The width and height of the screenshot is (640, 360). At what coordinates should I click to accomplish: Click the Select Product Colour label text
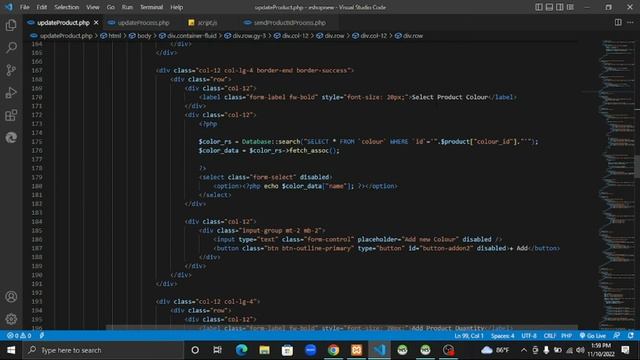click(450, 97)
